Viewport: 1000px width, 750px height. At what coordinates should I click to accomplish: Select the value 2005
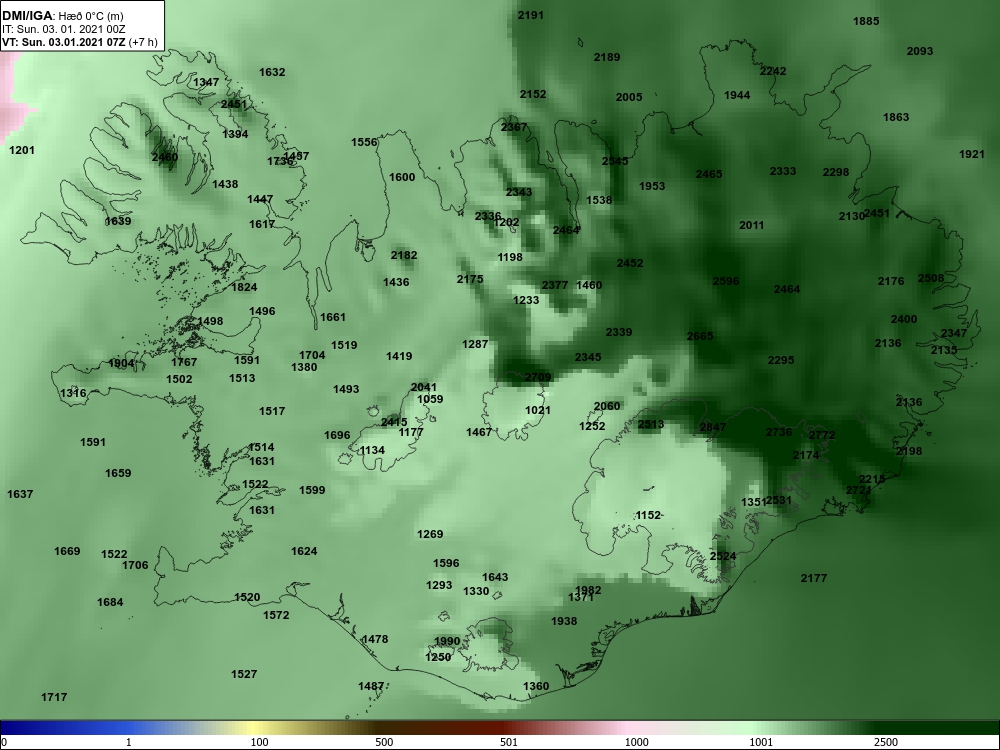629,97
